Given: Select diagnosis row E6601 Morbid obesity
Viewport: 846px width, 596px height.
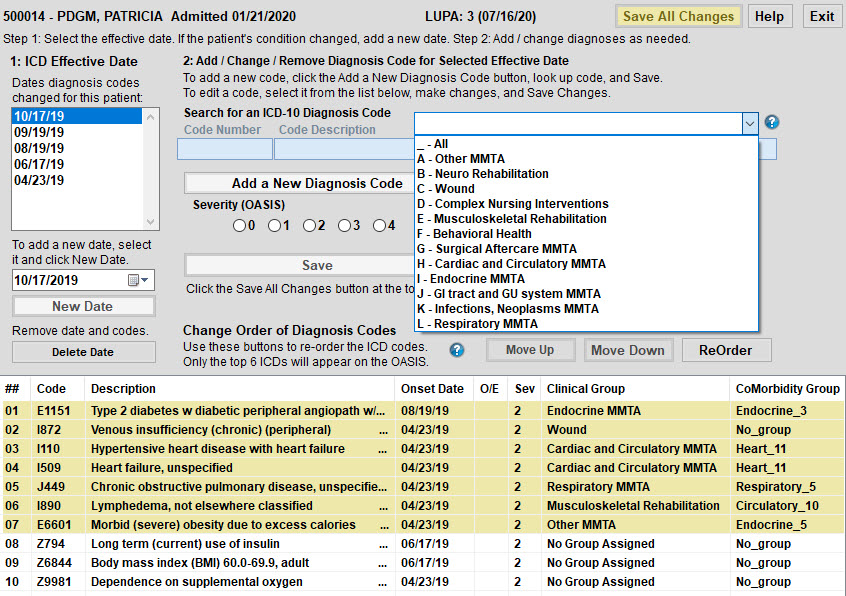Looking at the screenshot, I should [423, 525].
